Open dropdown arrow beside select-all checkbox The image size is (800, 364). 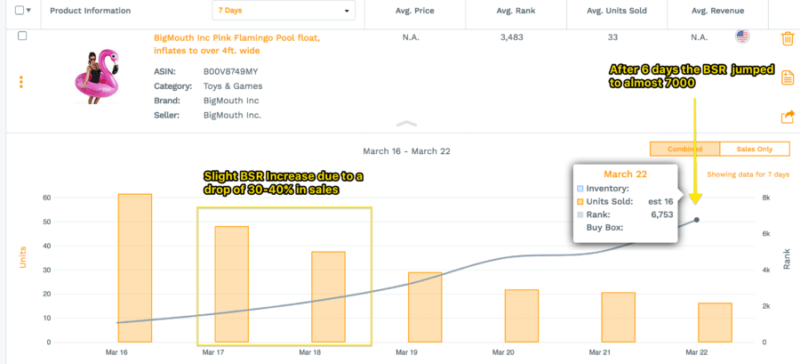pos(29,11)
